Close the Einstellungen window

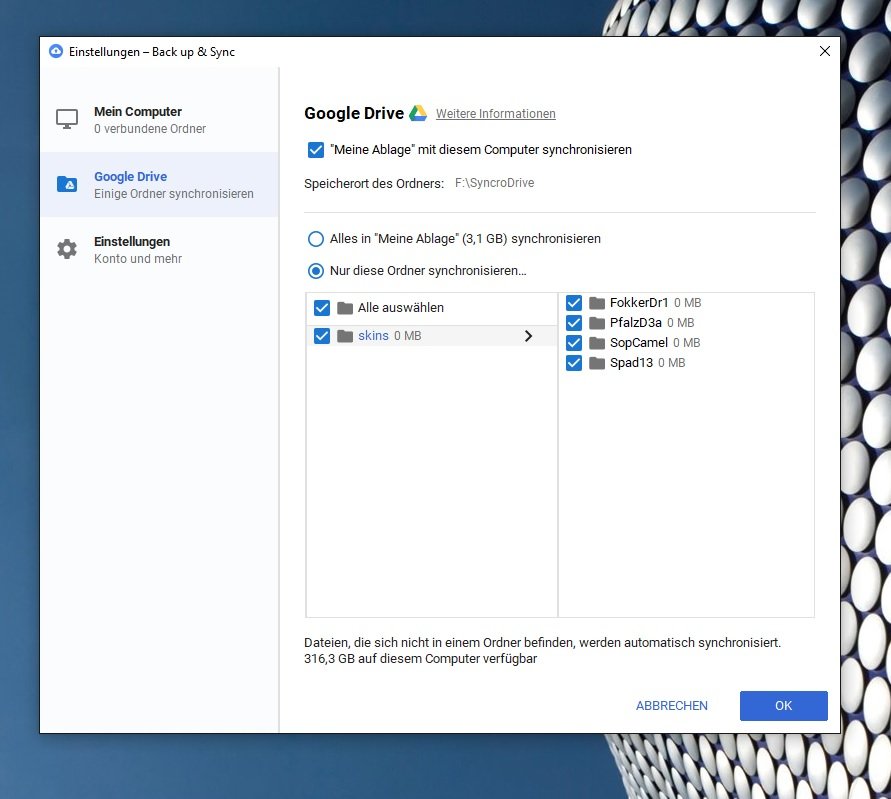[x=825, y=51]
